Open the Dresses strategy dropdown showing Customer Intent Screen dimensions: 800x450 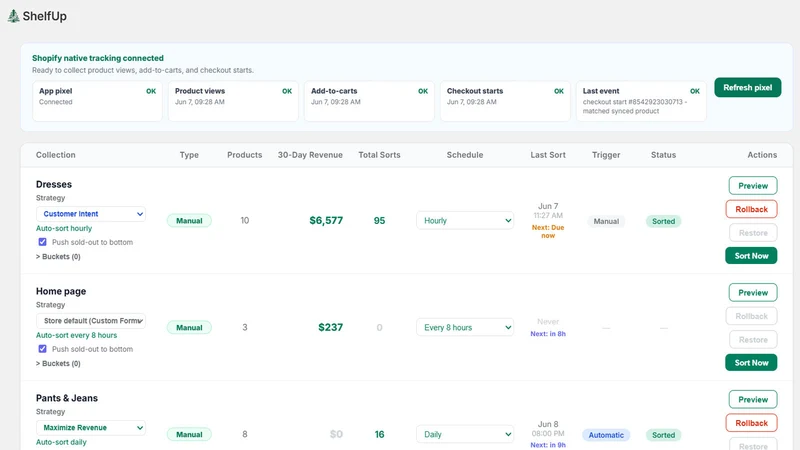coord(91,214)
